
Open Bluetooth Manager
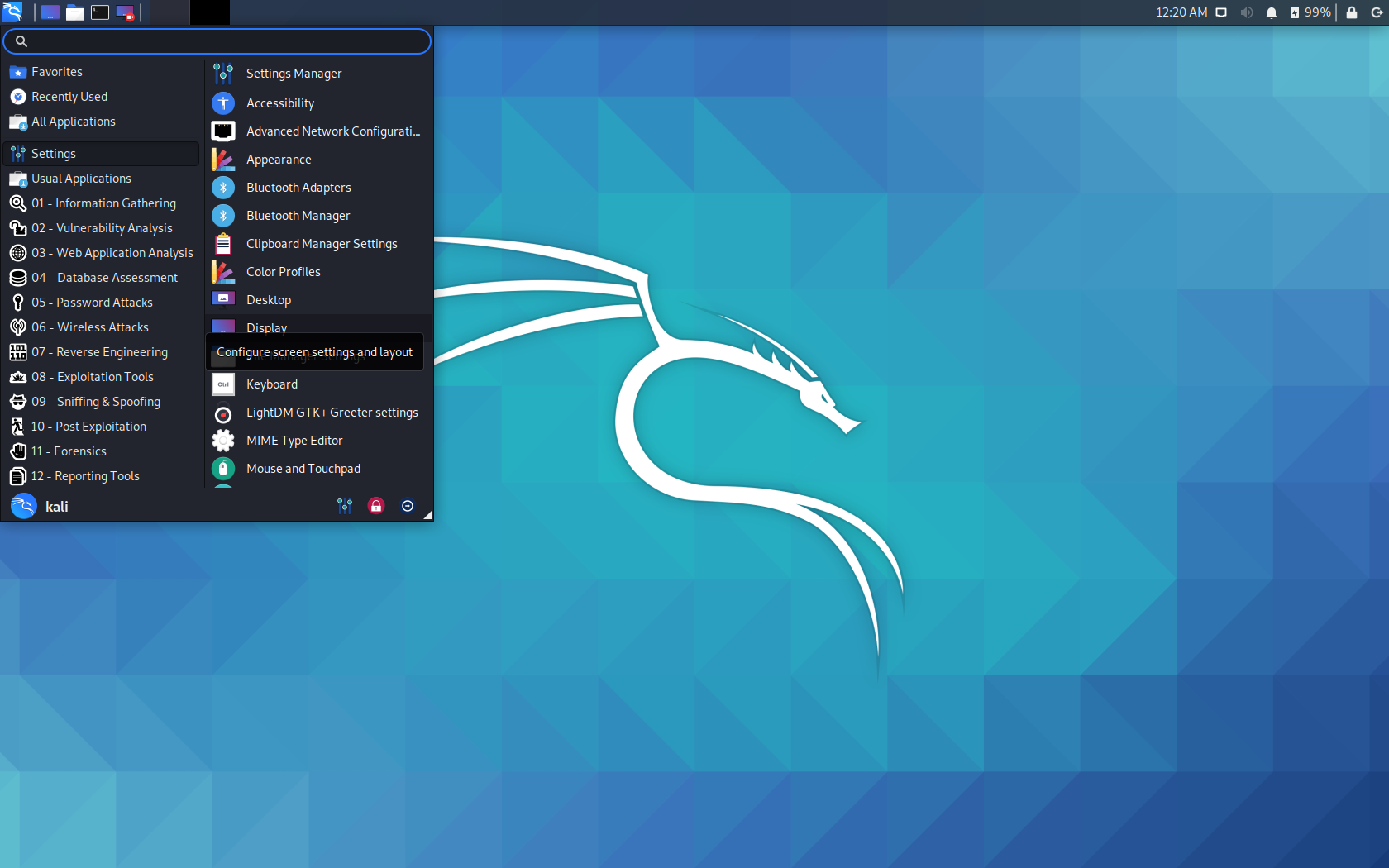(x=296, y=215)
